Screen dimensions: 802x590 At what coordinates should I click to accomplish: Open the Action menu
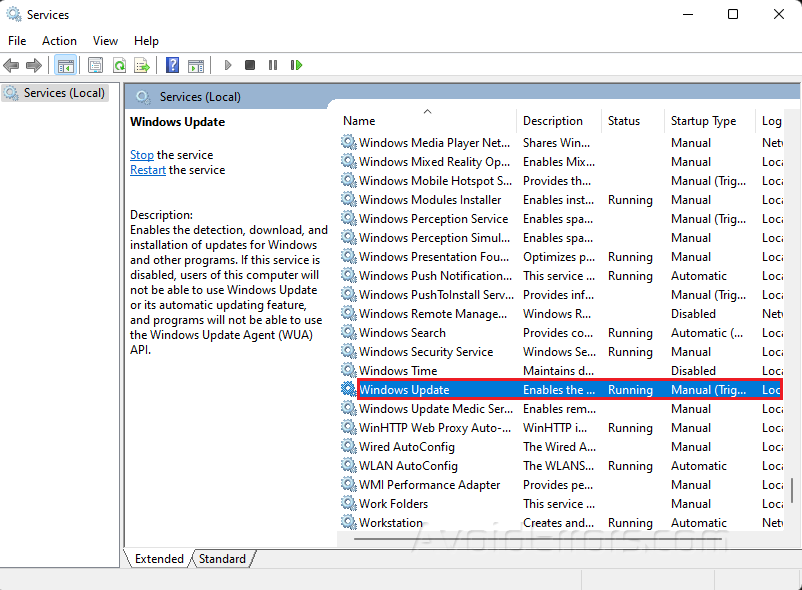point(59,41)
